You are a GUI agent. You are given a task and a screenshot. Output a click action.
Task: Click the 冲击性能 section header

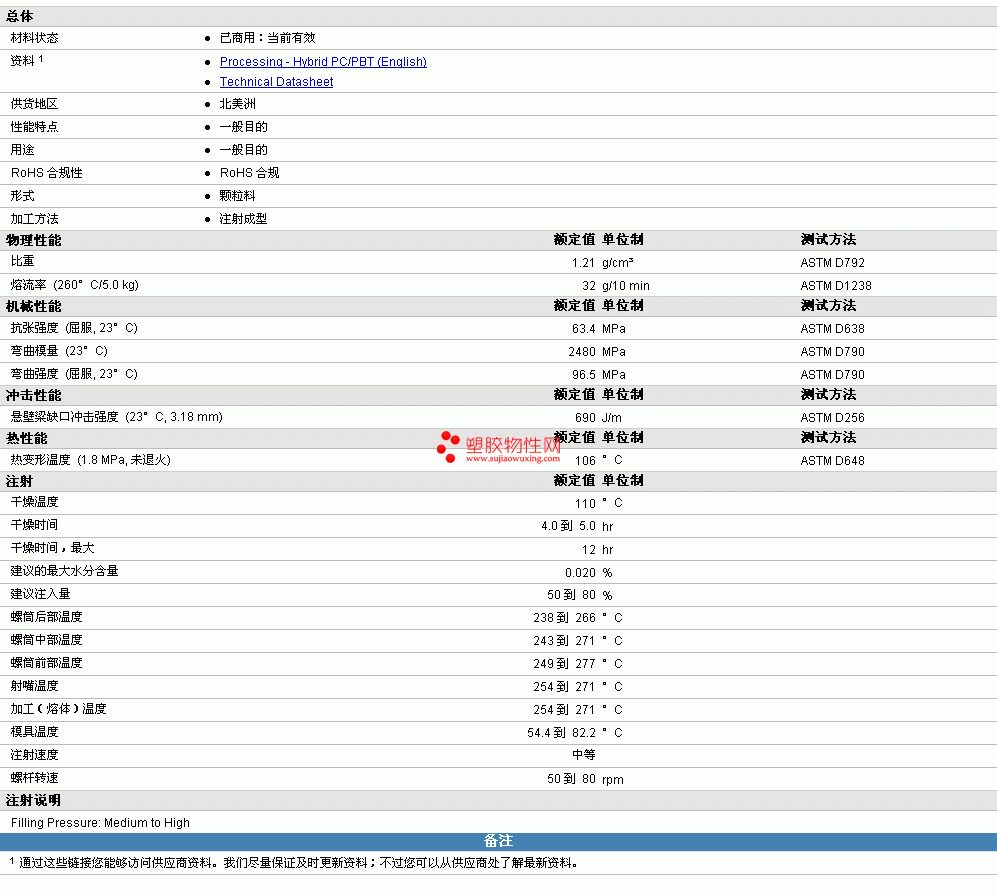tap(34, 396)
